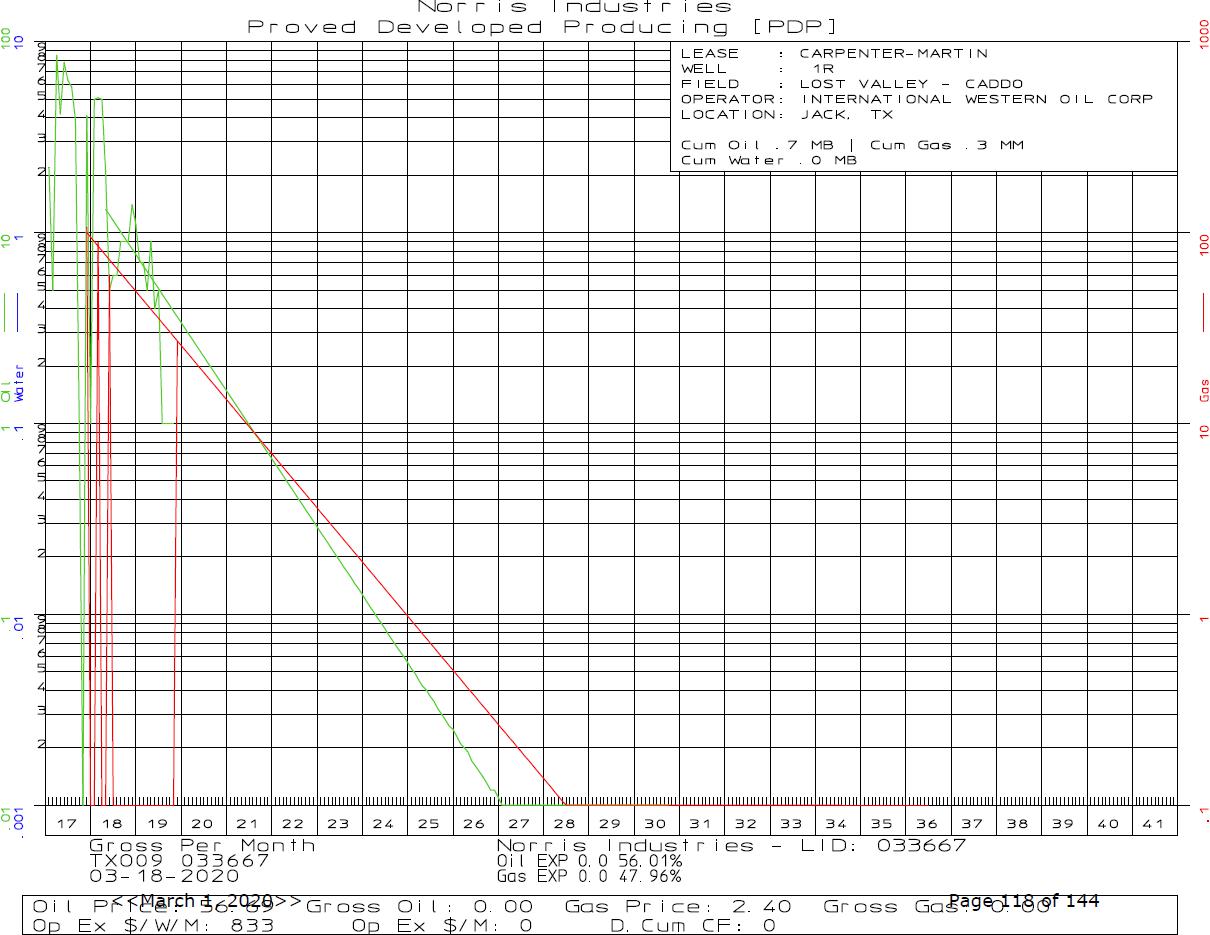Click the year 17 label on time axis
This screenshot has height=935, width=1210.
point(67,823)
